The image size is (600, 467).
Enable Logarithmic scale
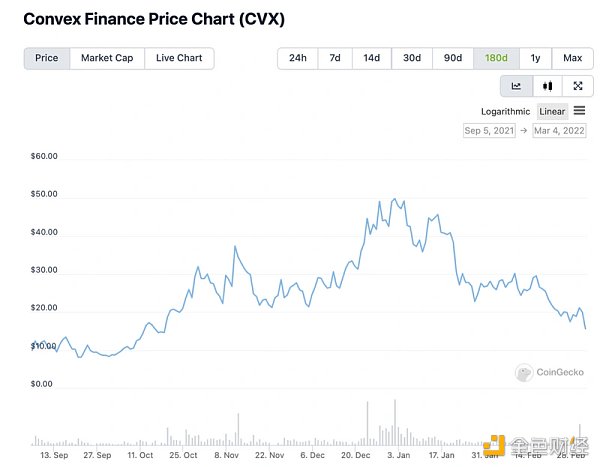click(506, 111)
